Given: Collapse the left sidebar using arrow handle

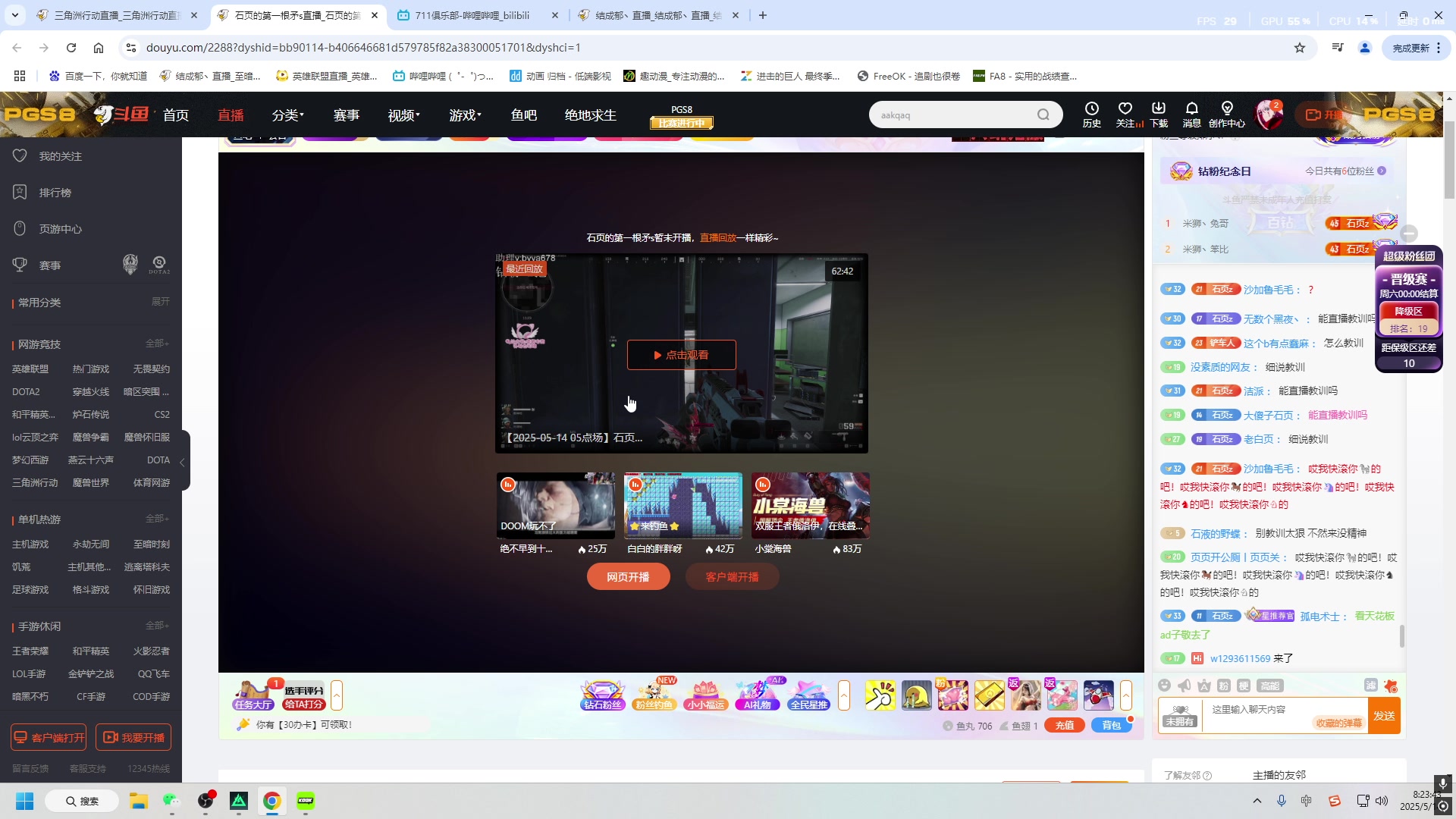Looking at the screenshot, I should [x=183, y=461].
